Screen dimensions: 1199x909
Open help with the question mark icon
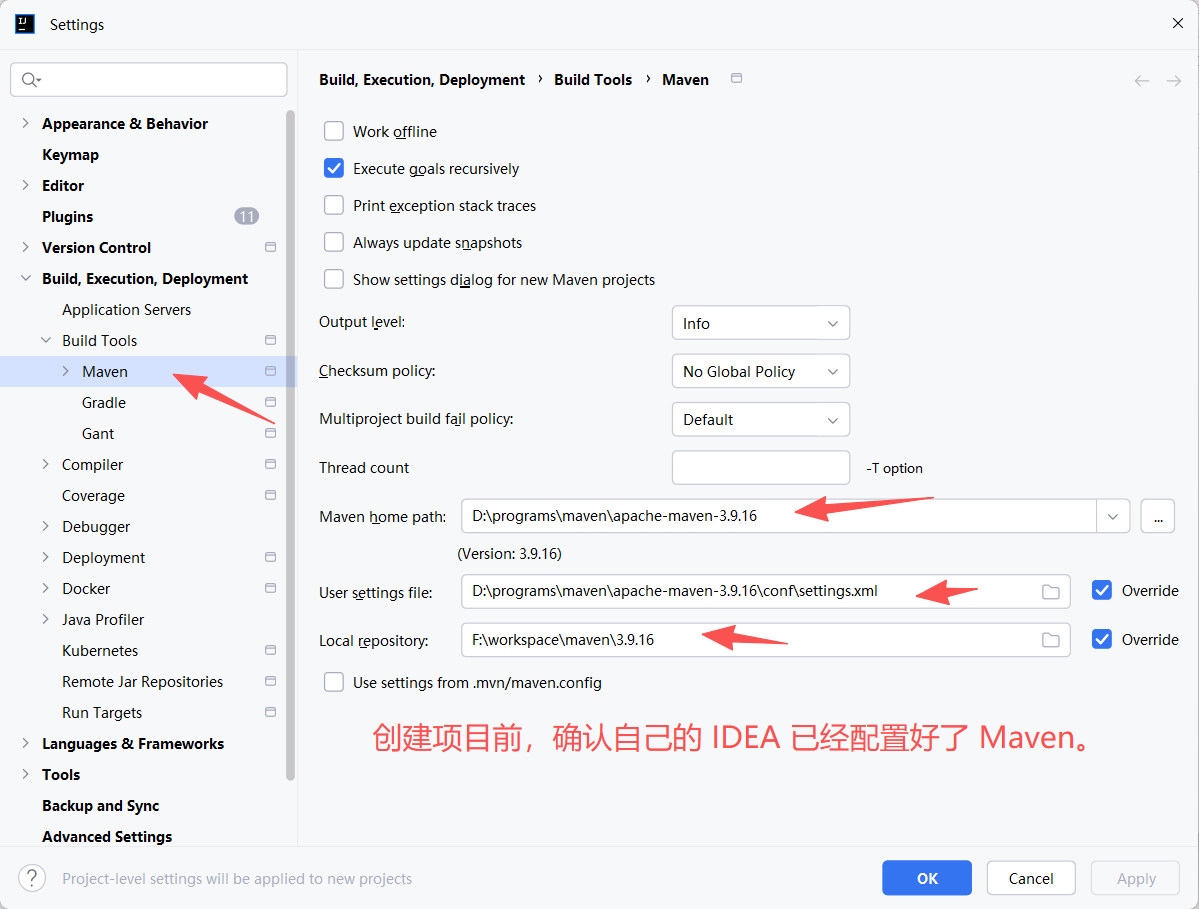[x=31, y=878]
